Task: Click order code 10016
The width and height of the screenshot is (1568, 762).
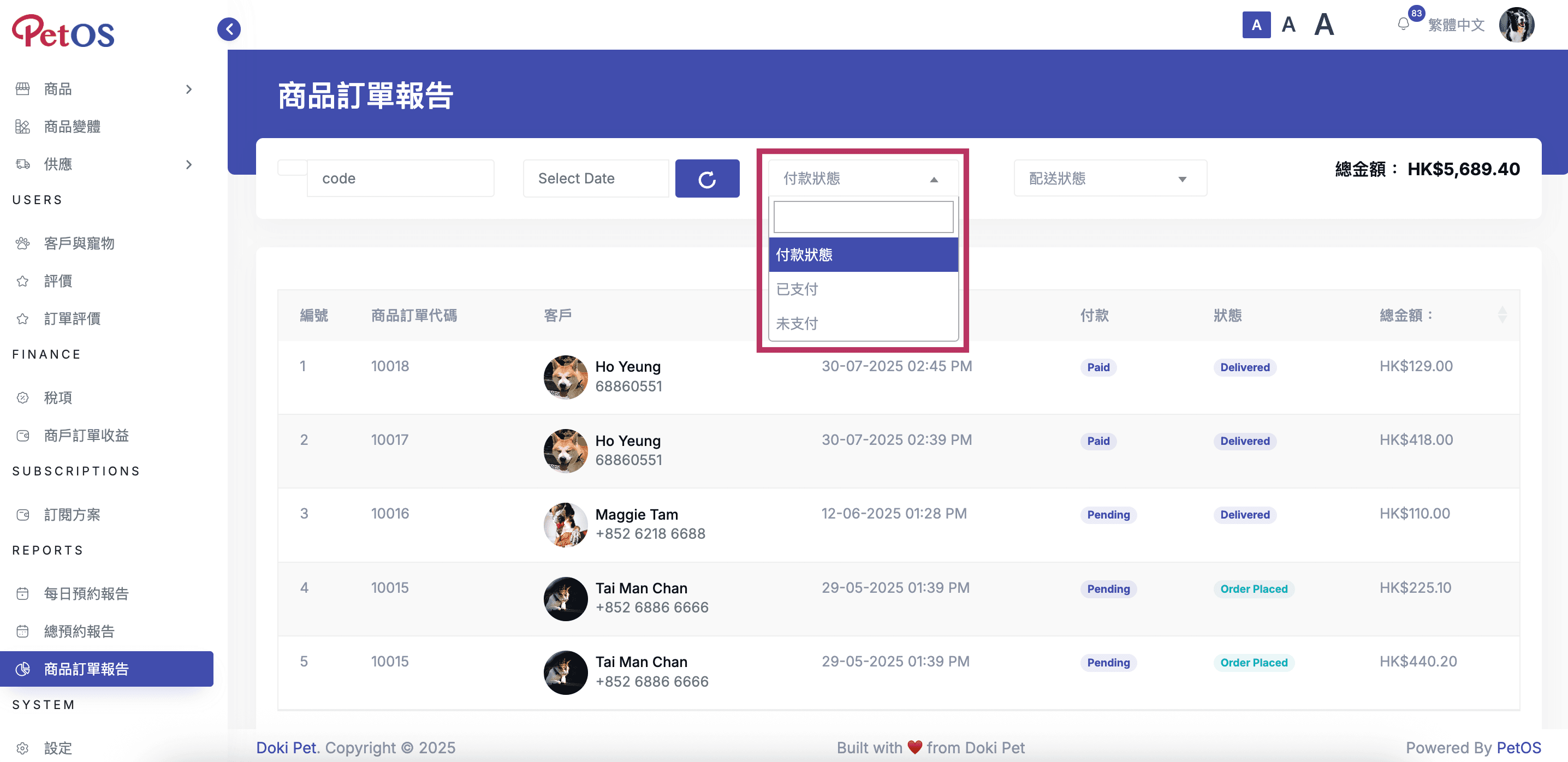Action: pos(390,514)
